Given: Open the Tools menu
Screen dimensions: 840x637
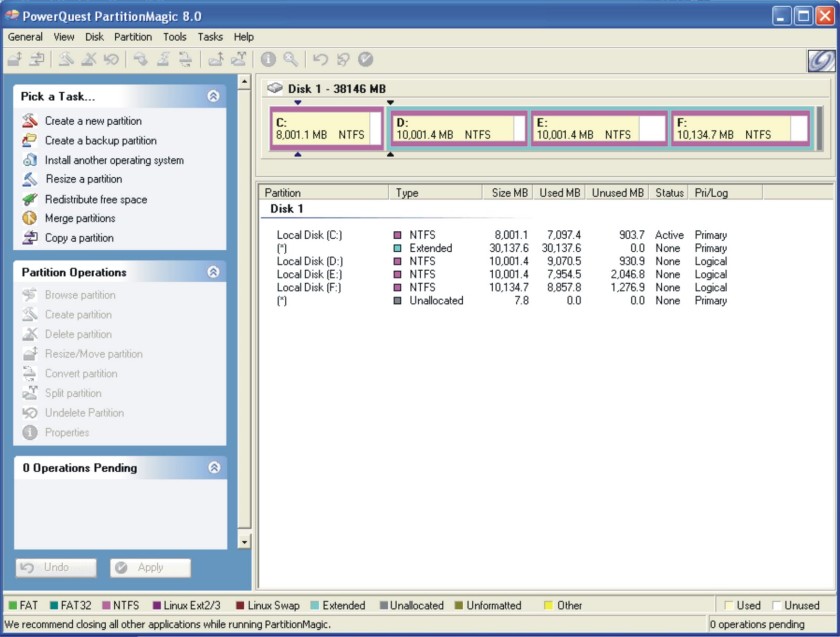Looking at the screenshot, I should (x=175, y=37).
